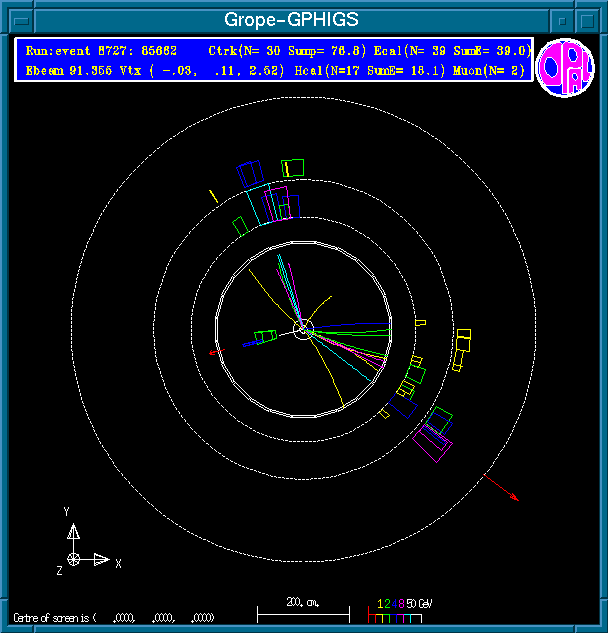The width and height of the screenshot is (608, 633).
Task: Select the red dot left of detector
Action: 212,353
